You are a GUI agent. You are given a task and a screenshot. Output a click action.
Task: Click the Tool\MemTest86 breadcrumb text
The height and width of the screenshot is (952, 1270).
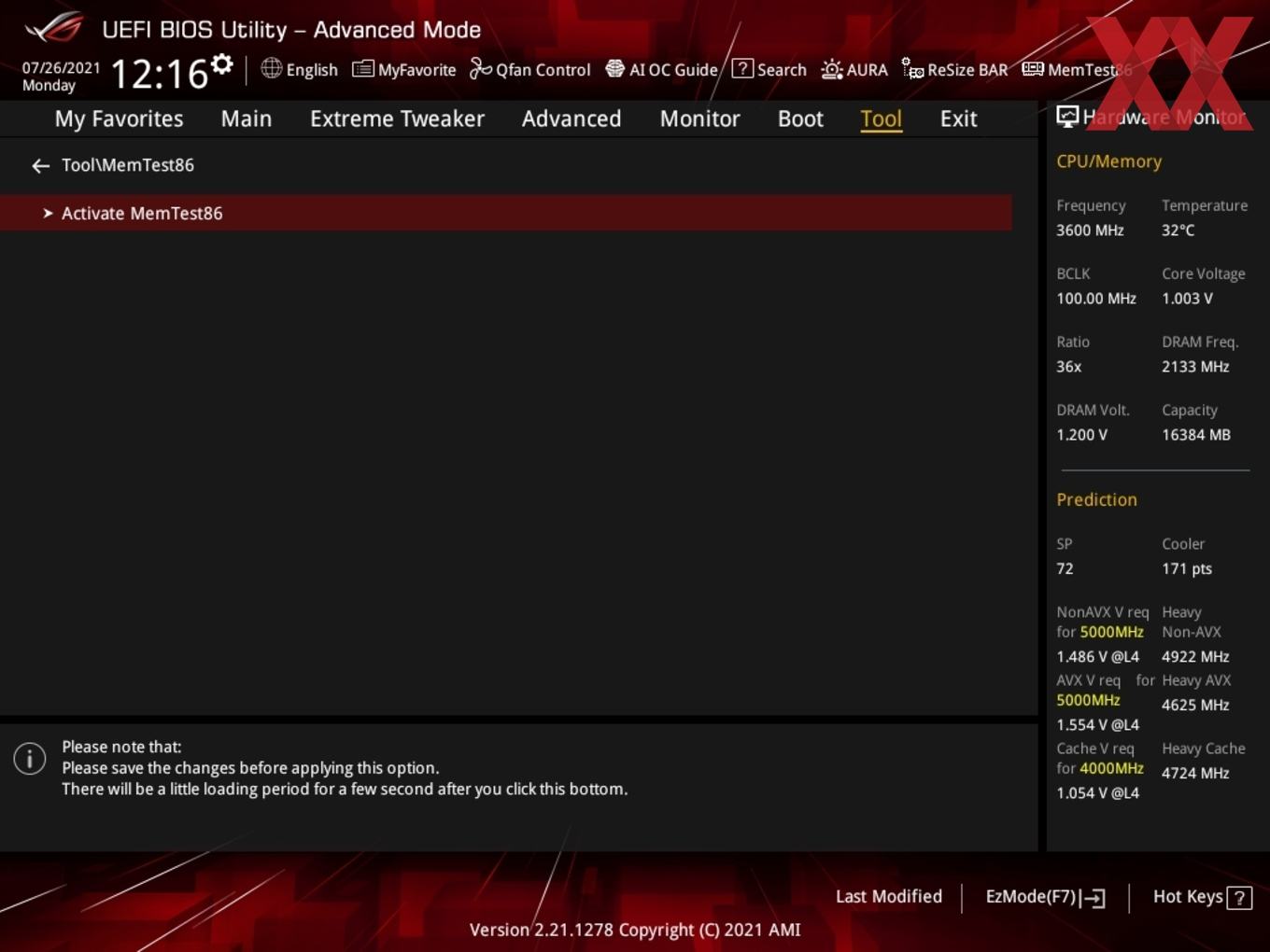[128, 165]
